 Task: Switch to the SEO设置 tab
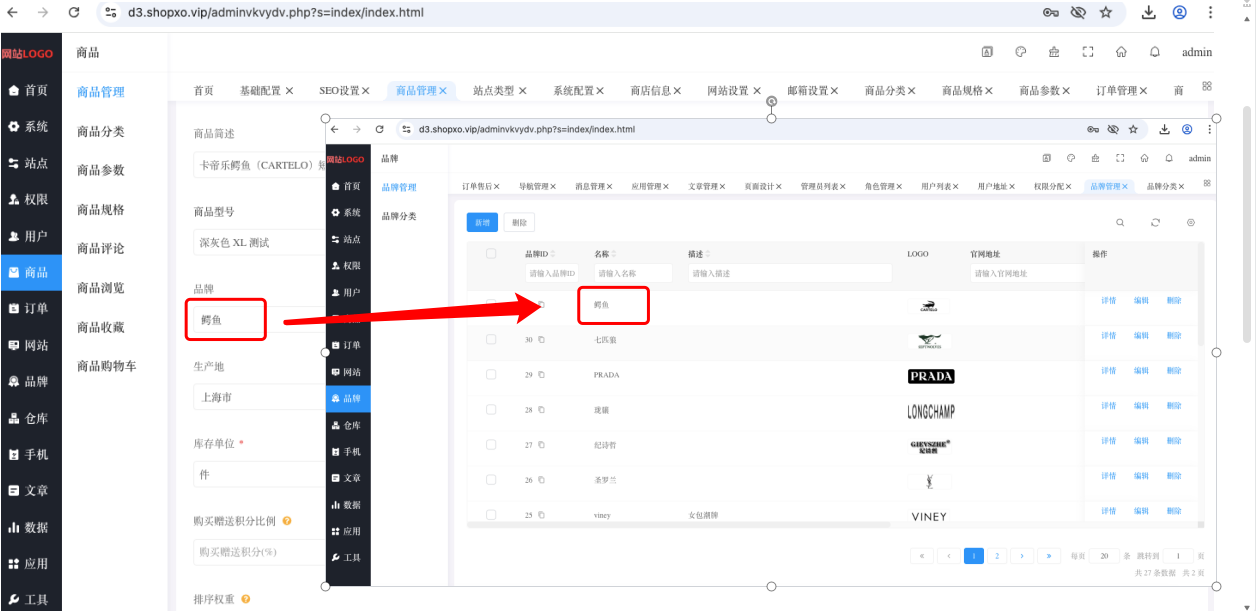pyautogui.click(x=339, y=90)
